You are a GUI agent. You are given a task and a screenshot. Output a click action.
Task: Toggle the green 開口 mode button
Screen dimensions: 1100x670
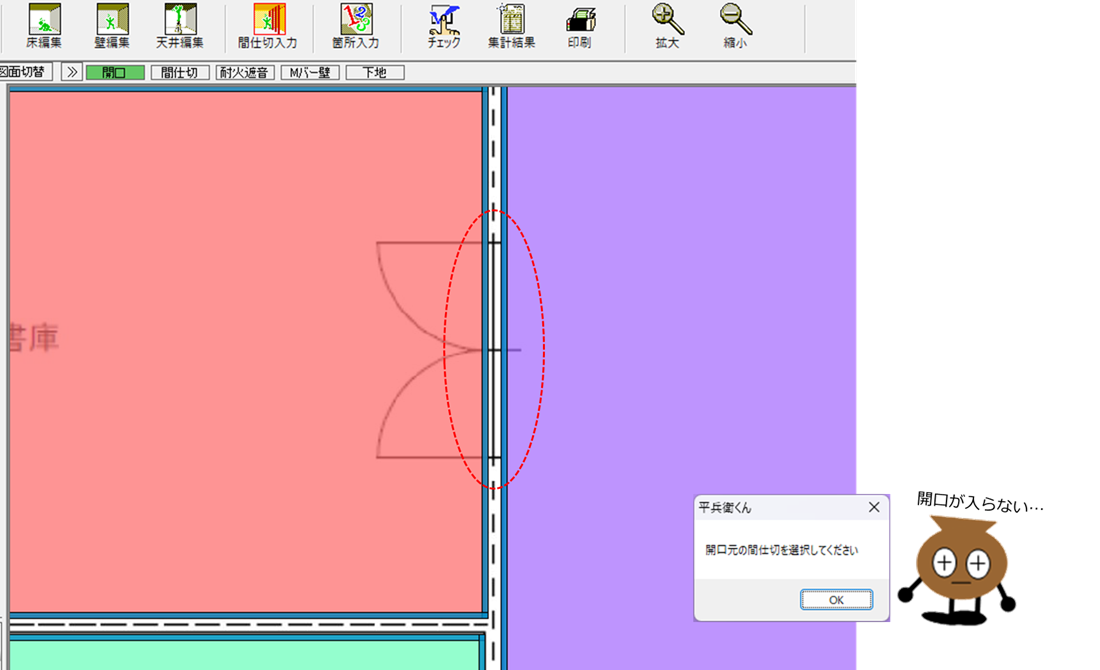(115, 73)
